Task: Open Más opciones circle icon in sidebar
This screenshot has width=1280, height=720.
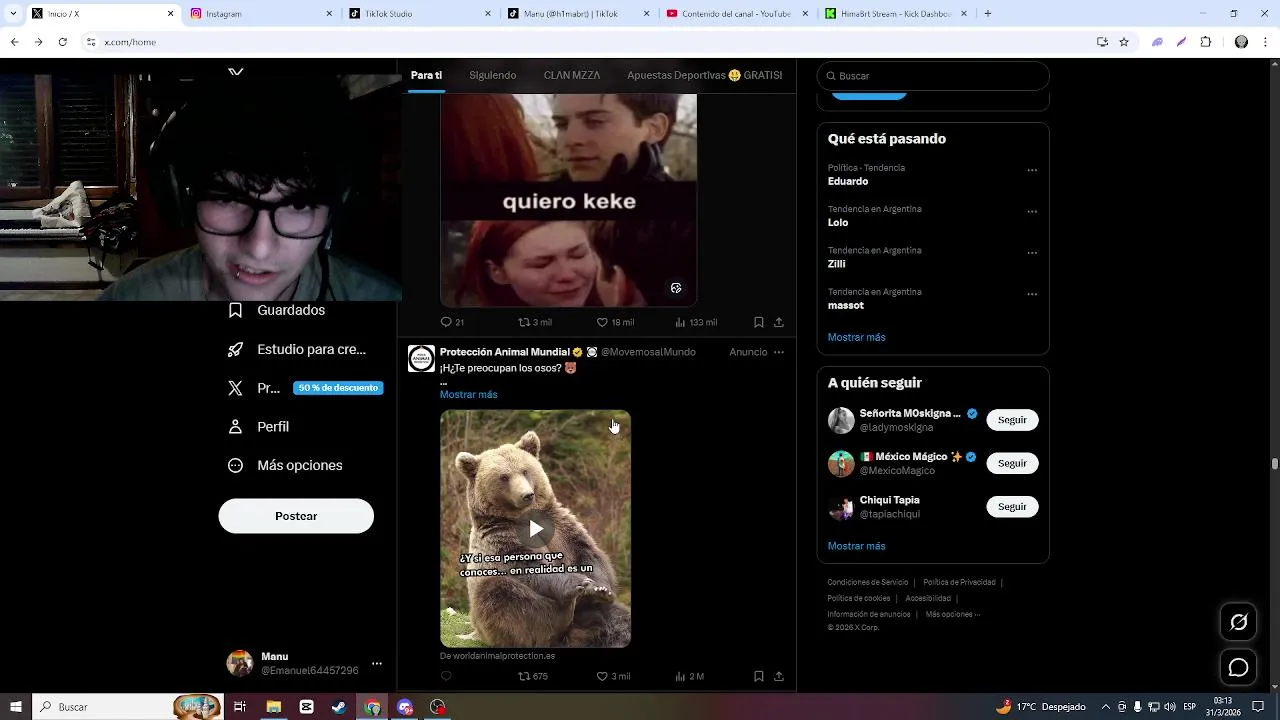Action: coord(236,465)
